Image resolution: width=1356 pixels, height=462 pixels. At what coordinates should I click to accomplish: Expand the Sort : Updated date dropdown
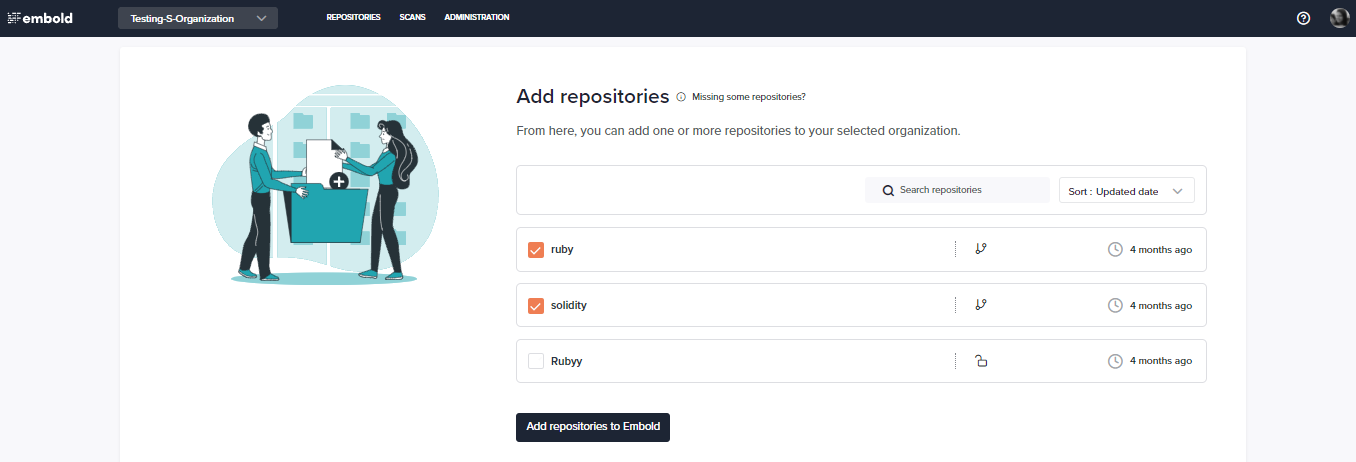point(1127,191)
